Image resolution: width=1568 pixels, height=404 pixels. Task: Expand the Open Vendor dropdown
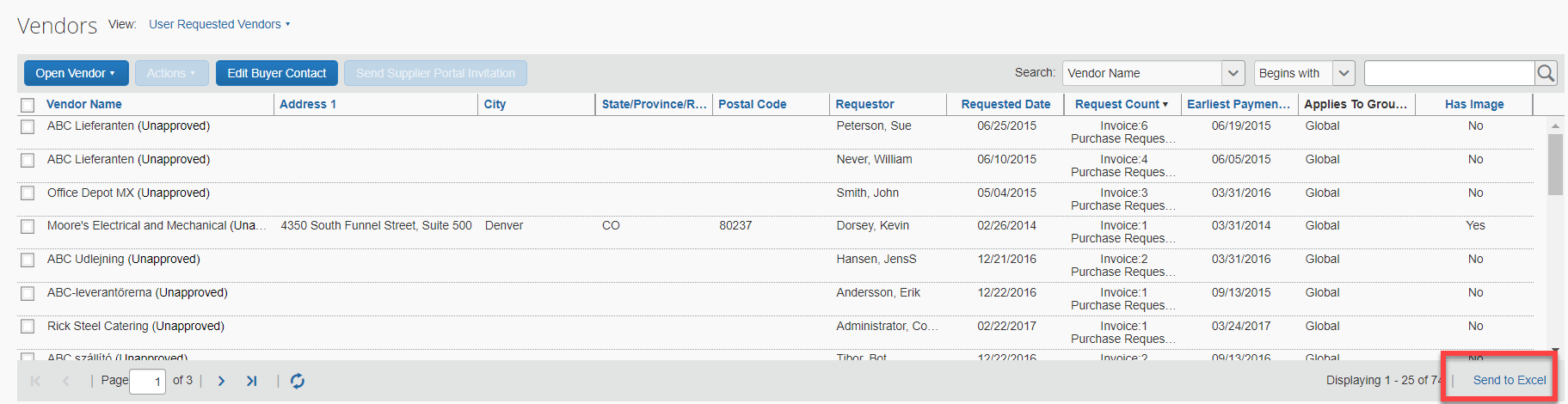coord(76,73)
